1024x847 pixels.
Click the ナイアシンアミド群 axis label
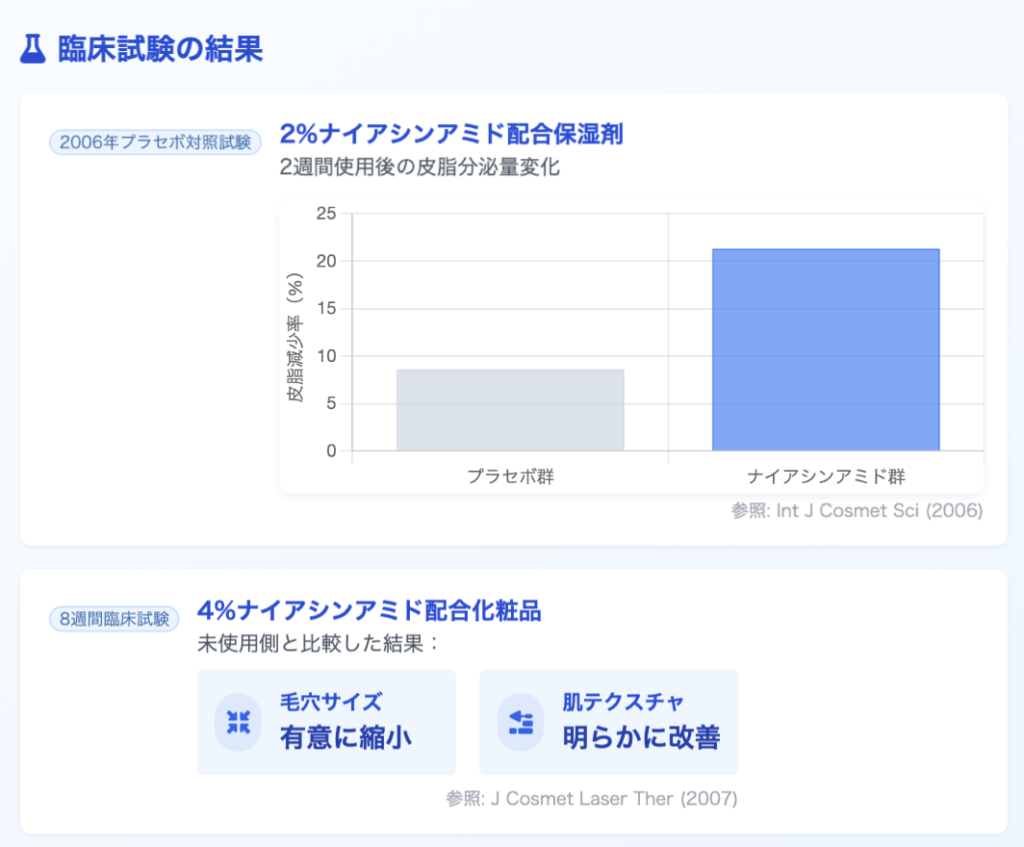(826, 477)
